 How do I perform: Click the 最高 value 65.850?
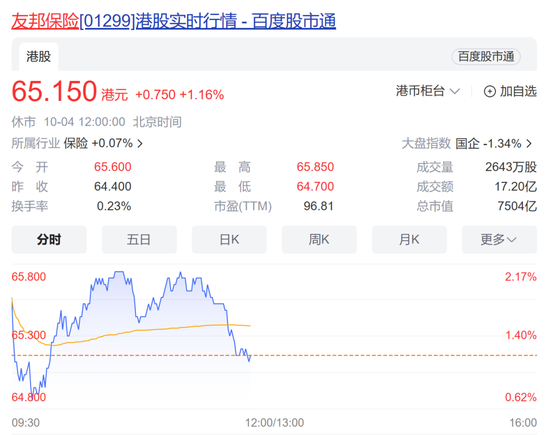(315, 167)
